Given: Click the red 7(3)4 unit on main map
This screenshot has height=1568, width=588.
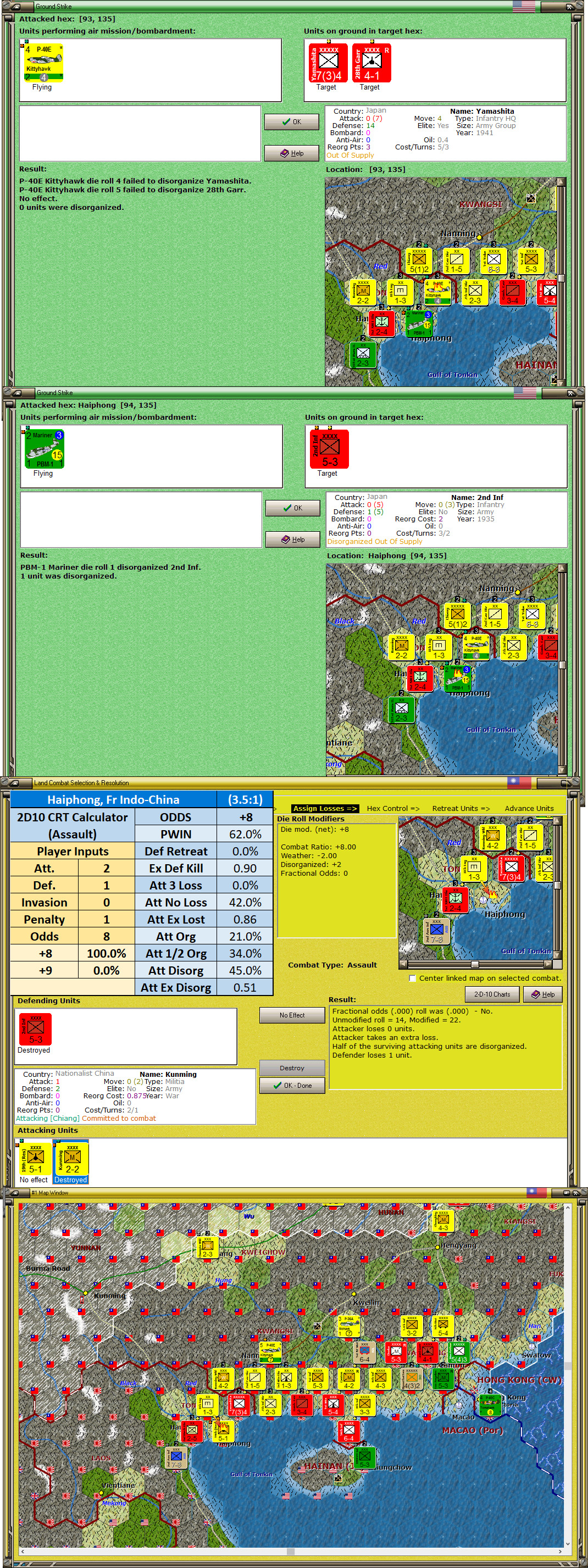Looking at the screenshot, I should (x=238, y=1405).
